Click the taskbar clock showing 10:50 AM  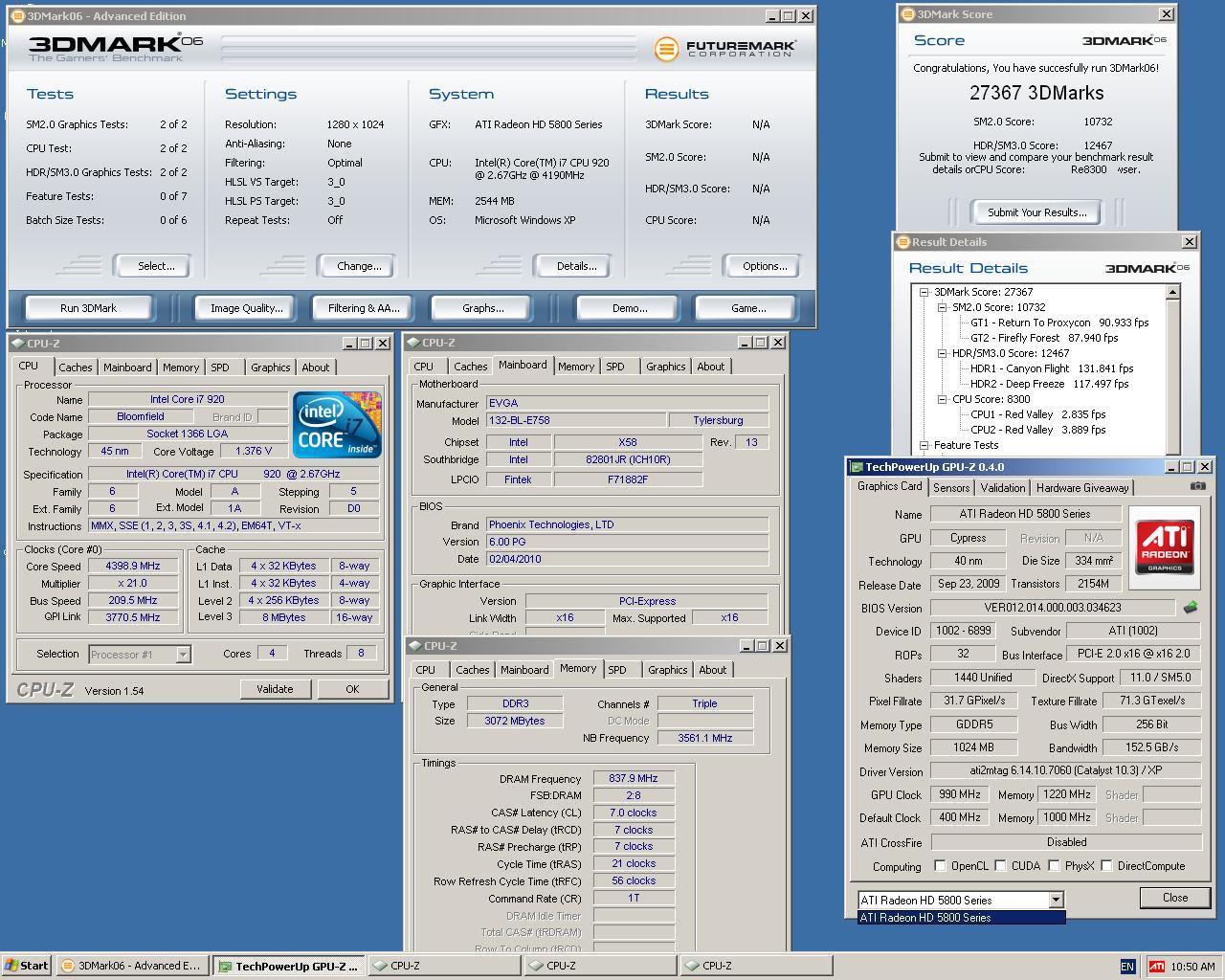click(x=1192, y=966)
